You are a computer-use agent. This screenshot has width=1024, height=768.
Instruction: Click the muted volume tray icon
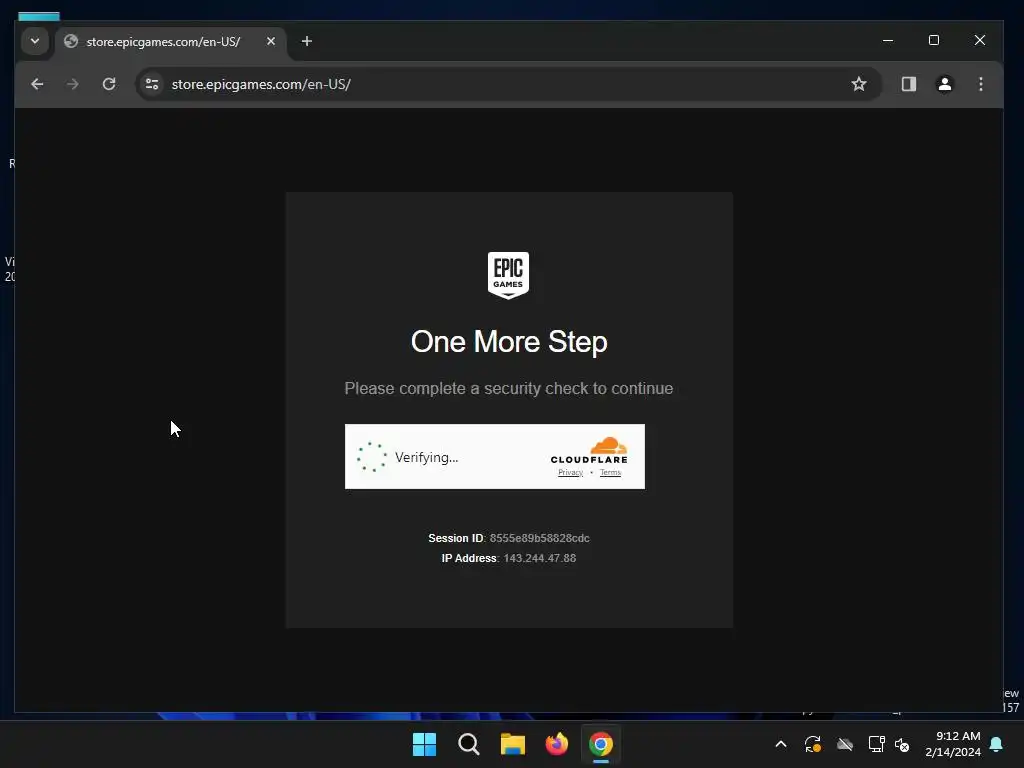[902, 744]
